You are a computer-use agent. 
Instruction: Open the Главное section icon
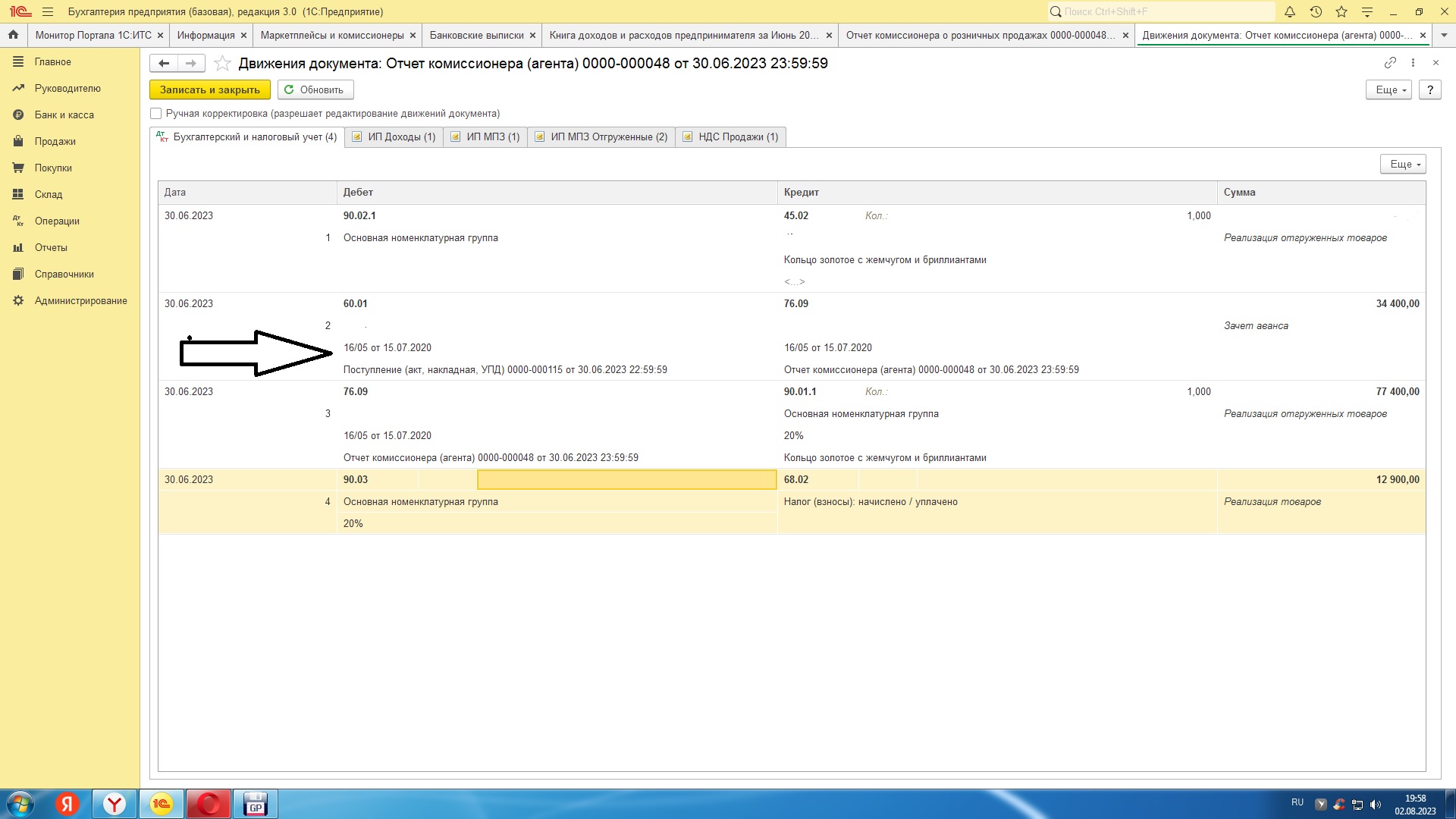click(18, 62)
